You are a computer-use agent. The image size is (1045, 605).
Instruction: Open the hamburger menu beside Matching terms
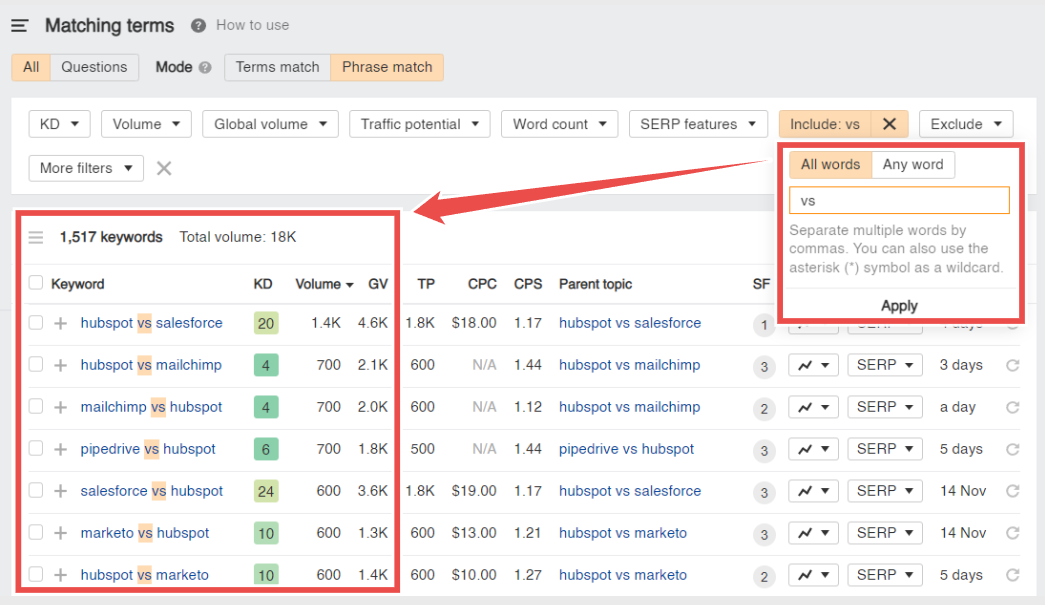coord(19,26)
